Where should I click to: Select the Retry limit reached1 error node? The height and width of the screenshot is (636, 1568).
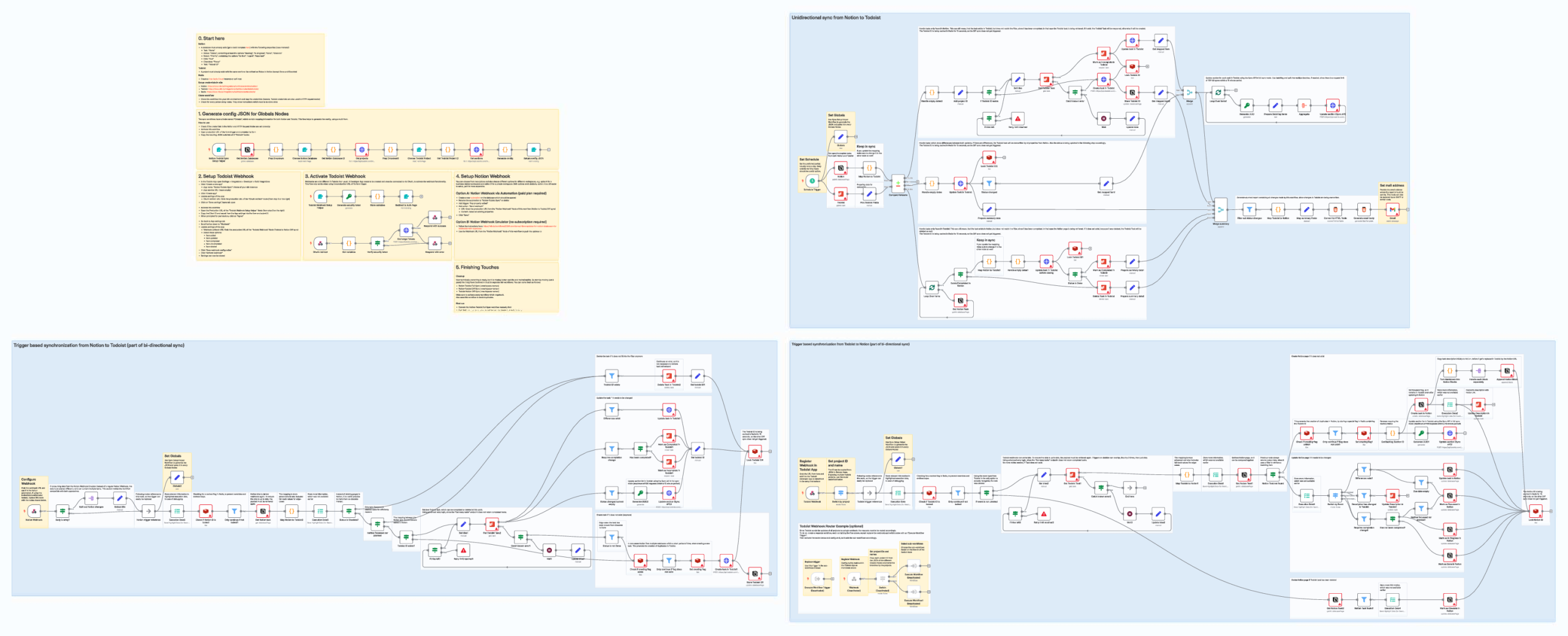[463, 550]
